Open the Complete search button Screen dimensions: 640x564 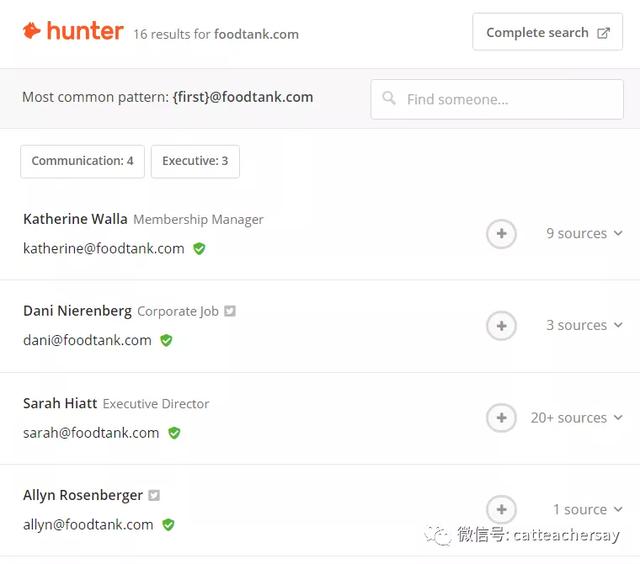547,33
